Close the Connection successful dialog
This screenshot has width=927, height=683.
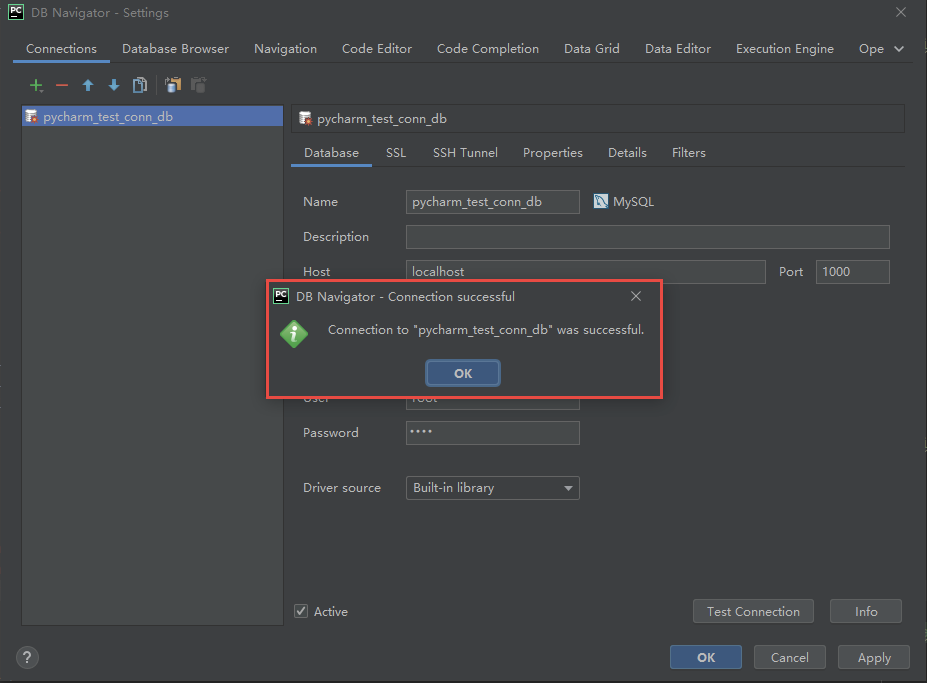pos(636,296)
